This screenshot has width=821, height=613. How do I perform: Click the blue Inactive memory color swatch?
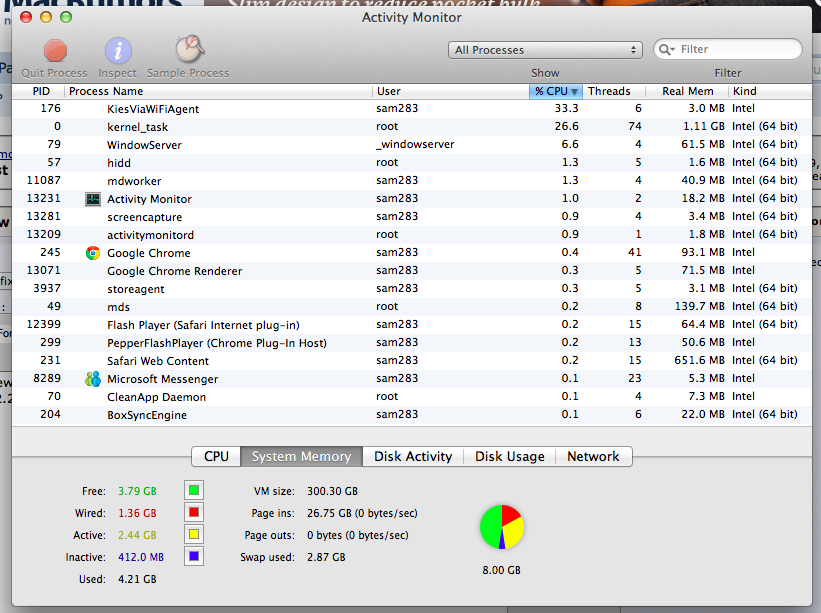194,556
